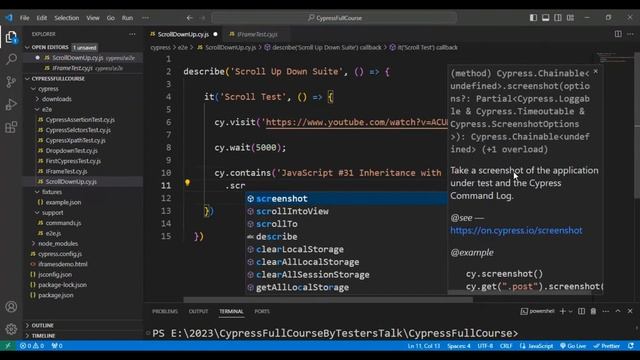Split the editor to the right
Viewport: 640px width, 360px height.
point(618,34)
